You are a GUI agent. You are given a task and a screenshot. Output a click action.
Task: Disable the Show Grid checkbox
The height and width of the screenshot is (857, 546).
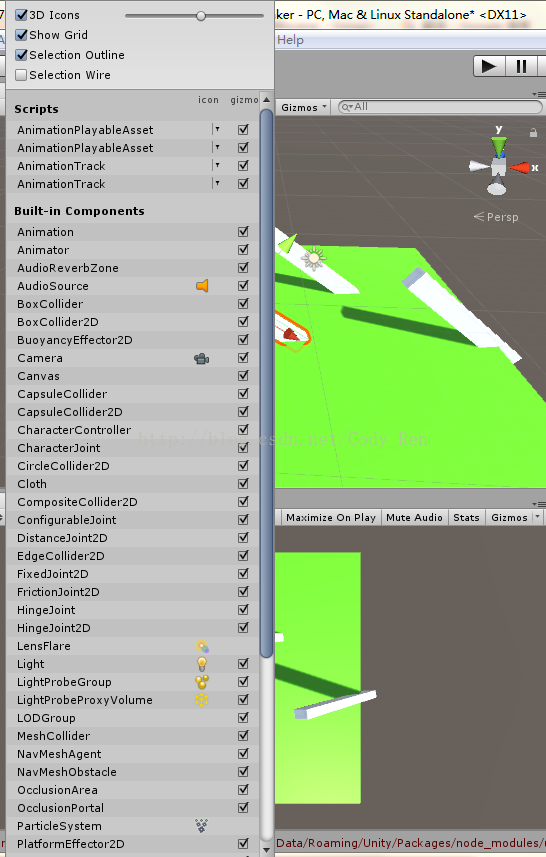(x=21, y=35)
